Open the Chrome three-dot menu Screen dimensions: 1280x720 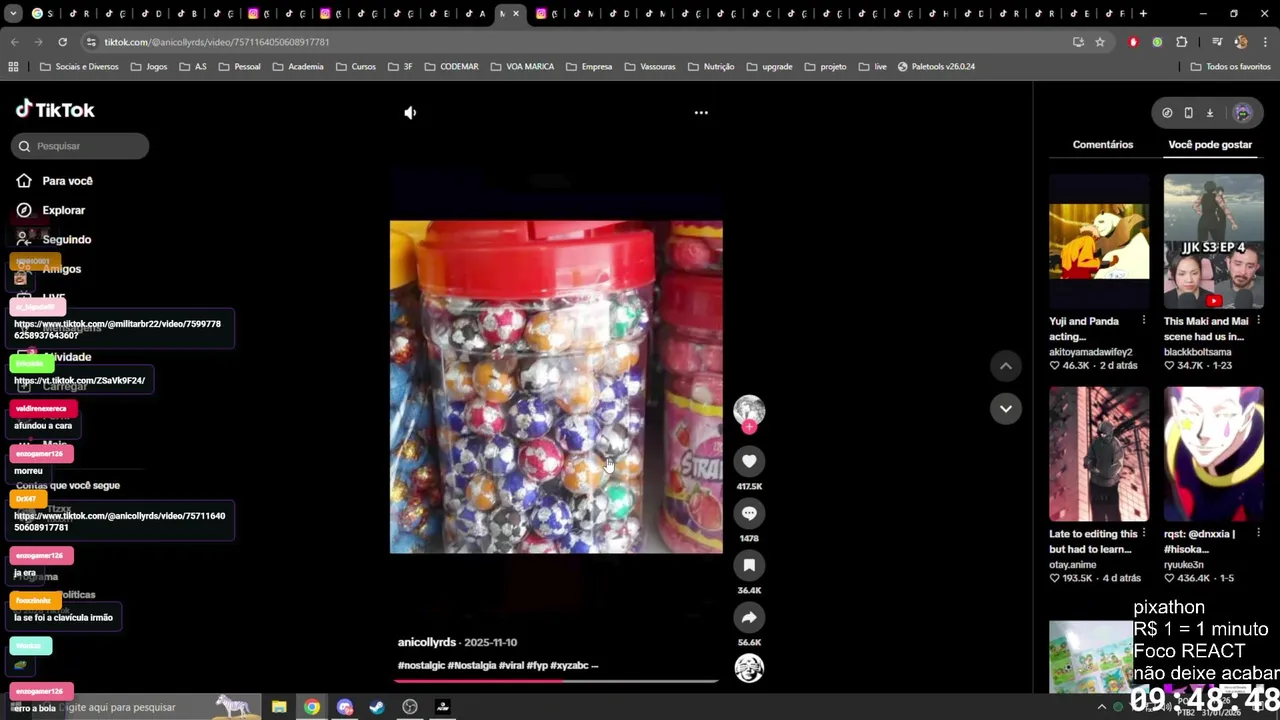click(1265, 42)
